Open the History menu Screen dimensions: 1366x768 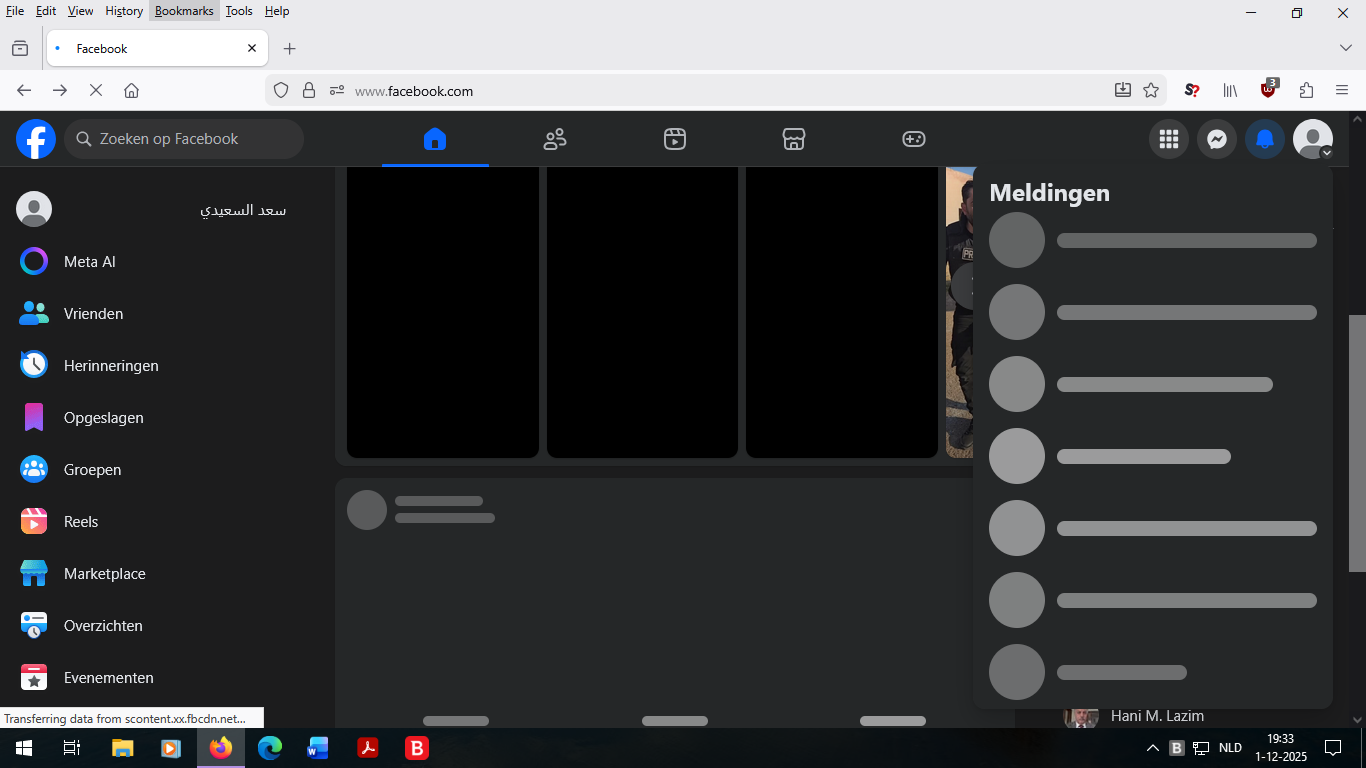tap(124, 11)
